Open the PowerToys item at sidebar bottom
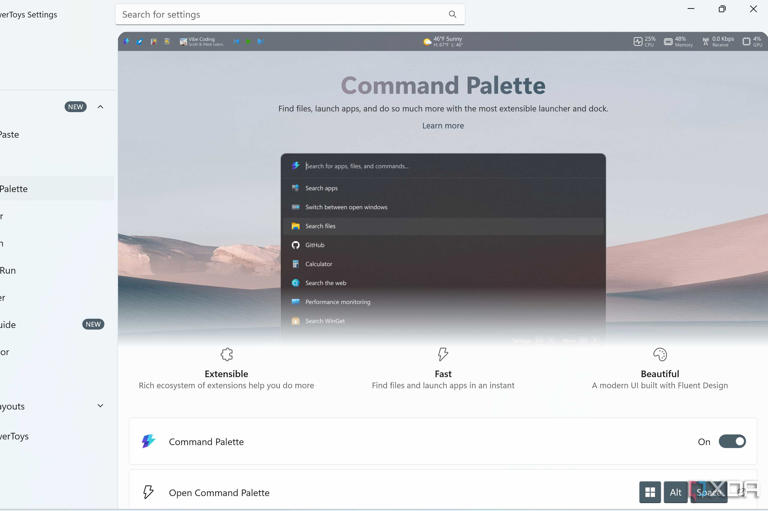Image resolution: width=768 pixels, height=511 pixels. coord(14,436)
